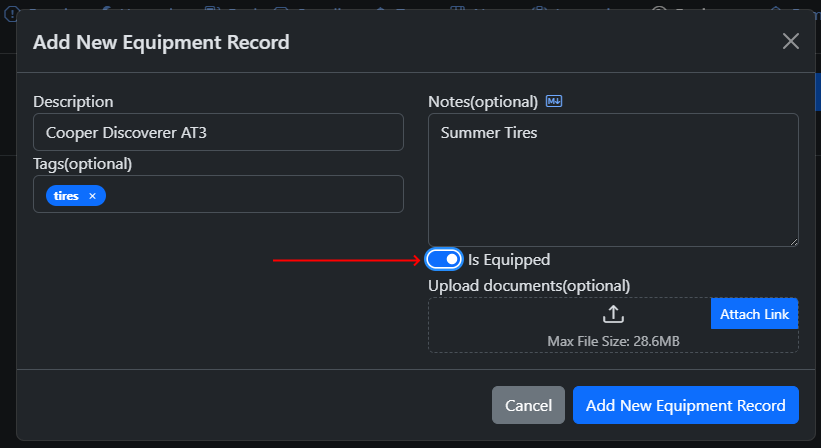The width and height of the screenshot is (821, 448).
Task: Click empty space in the Tags field
Action: pyautogui.click(x=250, y=194)
